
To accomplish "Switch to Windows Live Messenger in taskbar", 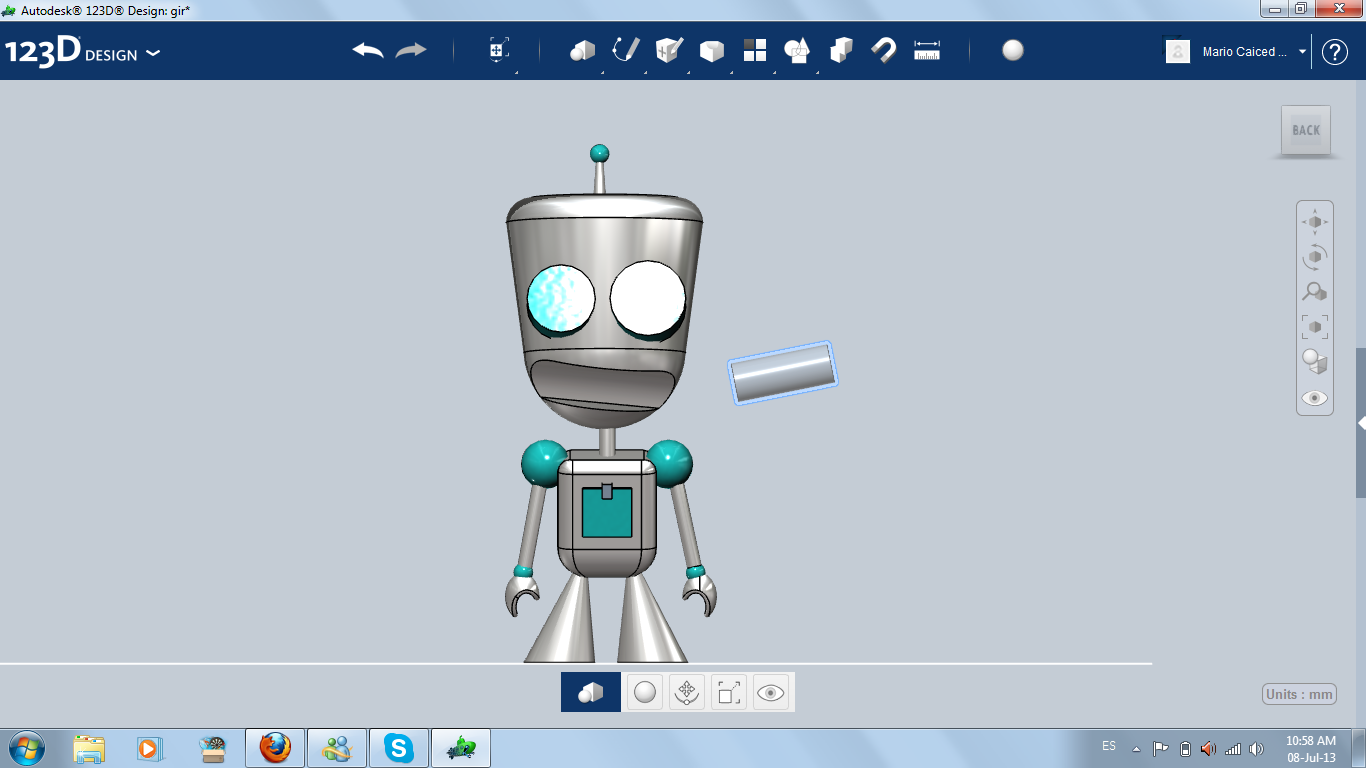I will pyautogui.click(x=337, y=748).
